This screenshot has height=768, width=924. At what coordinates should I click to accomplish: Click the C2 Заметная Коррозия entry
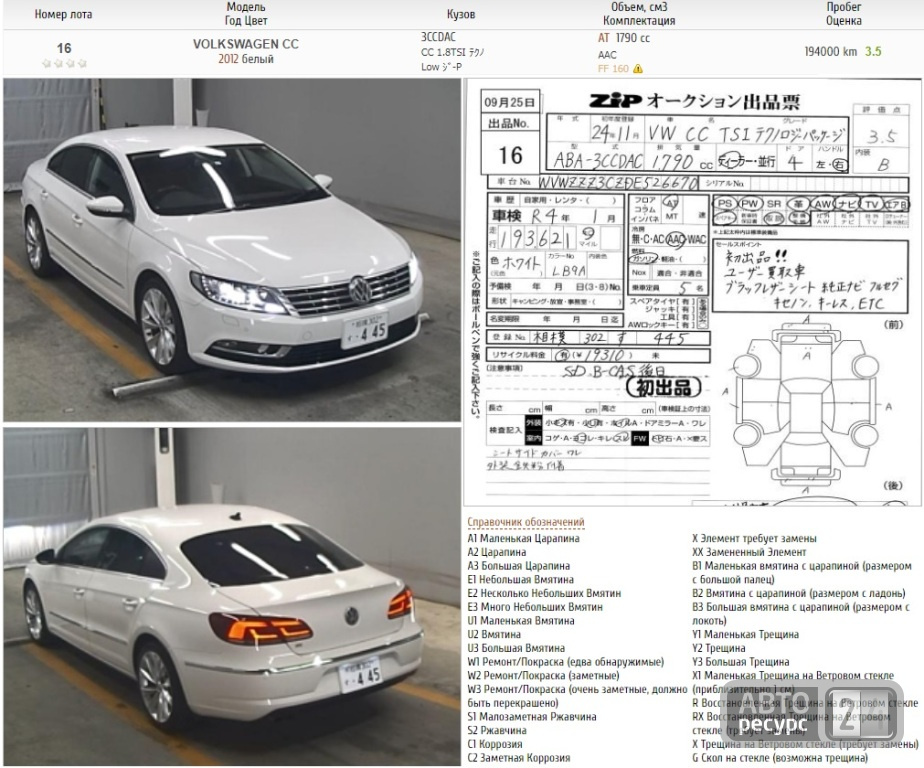[x=519, y=758]
